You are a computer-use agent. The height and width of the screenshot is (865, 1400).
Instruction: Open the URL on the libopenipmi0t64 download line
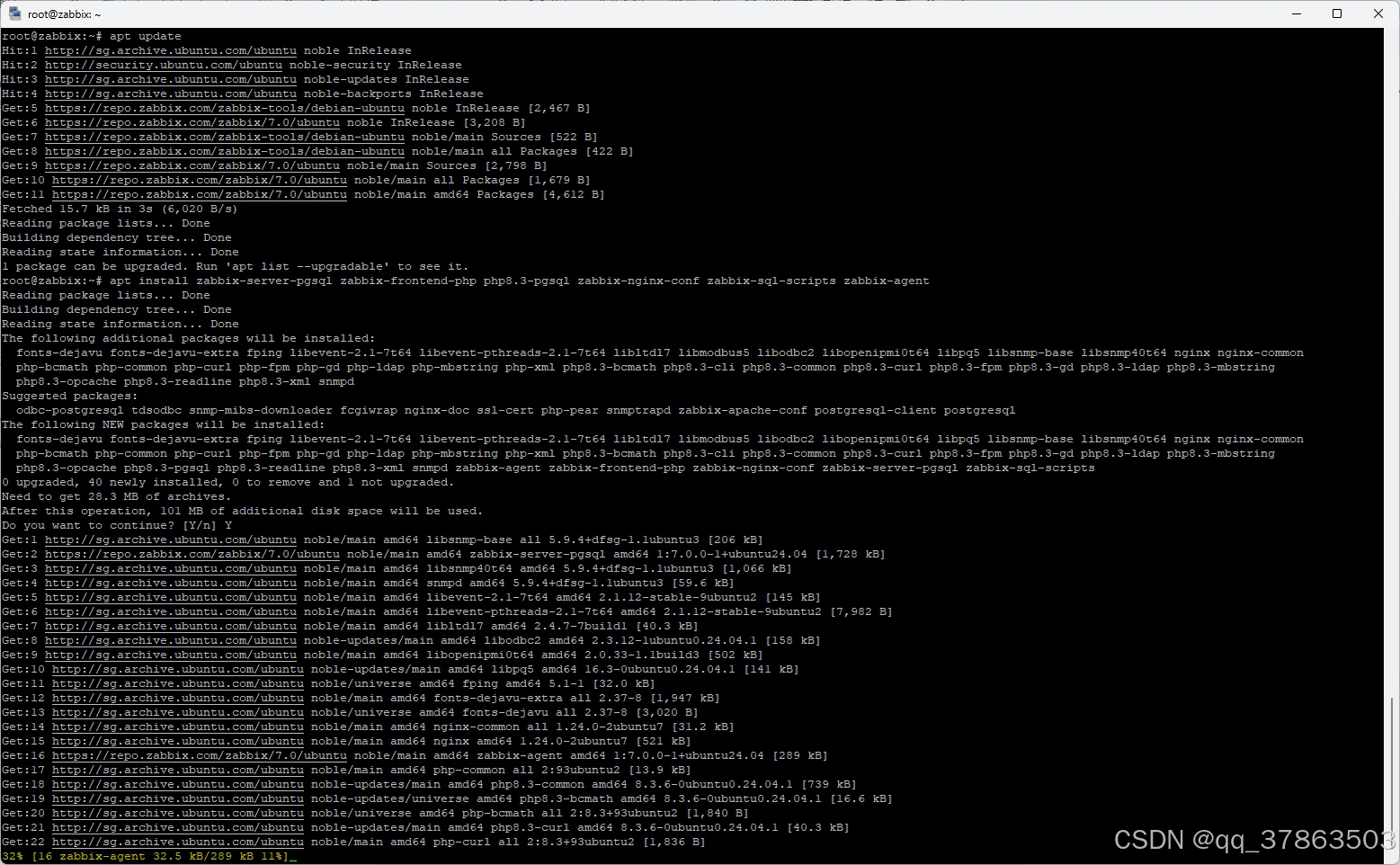tap(171, 655)
